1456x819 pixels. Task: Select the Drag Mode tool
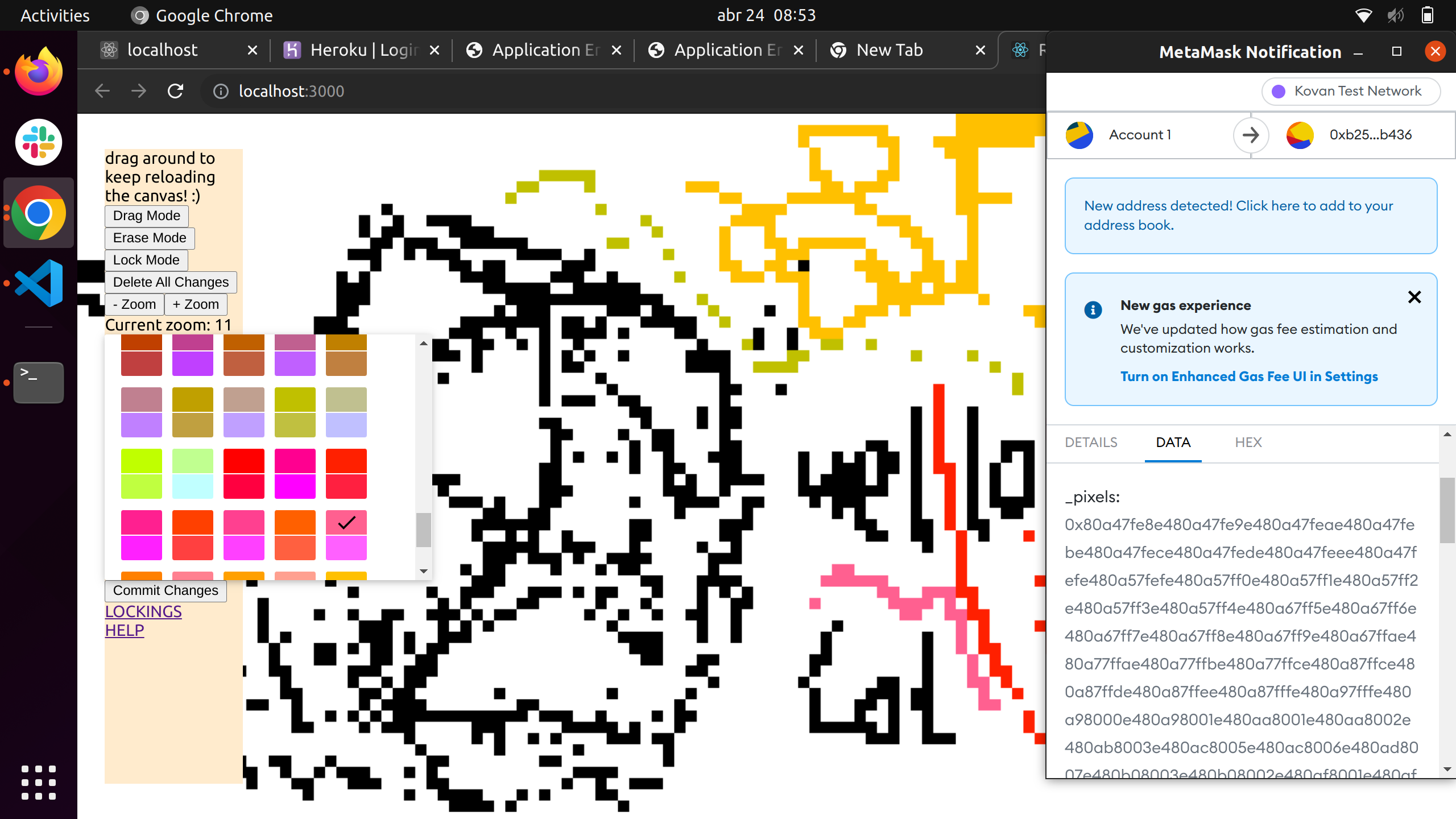[147, 216]
